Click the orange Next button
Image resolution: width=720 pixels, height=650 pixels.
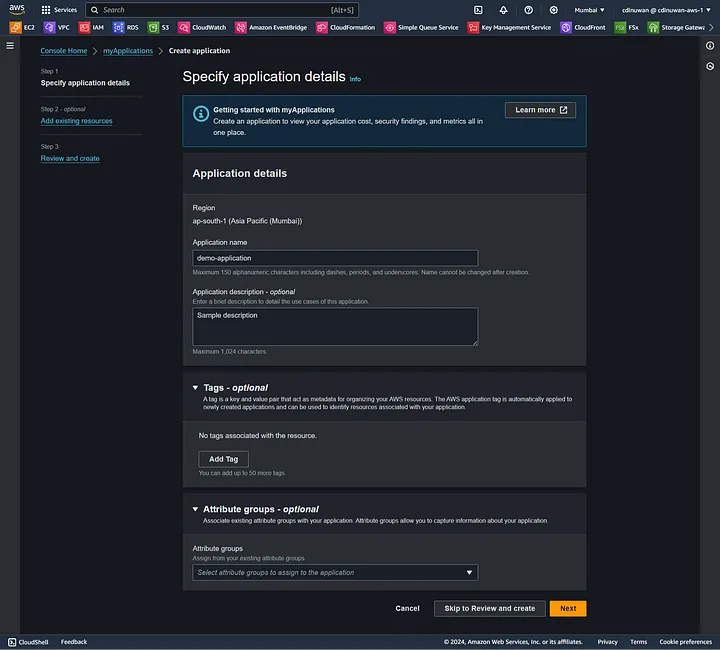(x=568, y=608)
